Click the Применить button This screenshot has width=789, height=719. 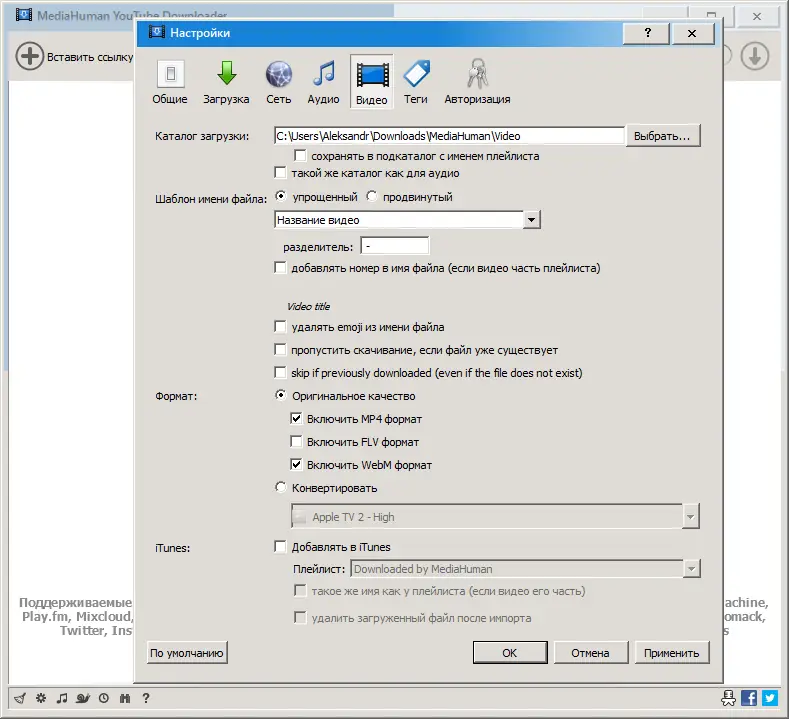[x=672, y=653]
